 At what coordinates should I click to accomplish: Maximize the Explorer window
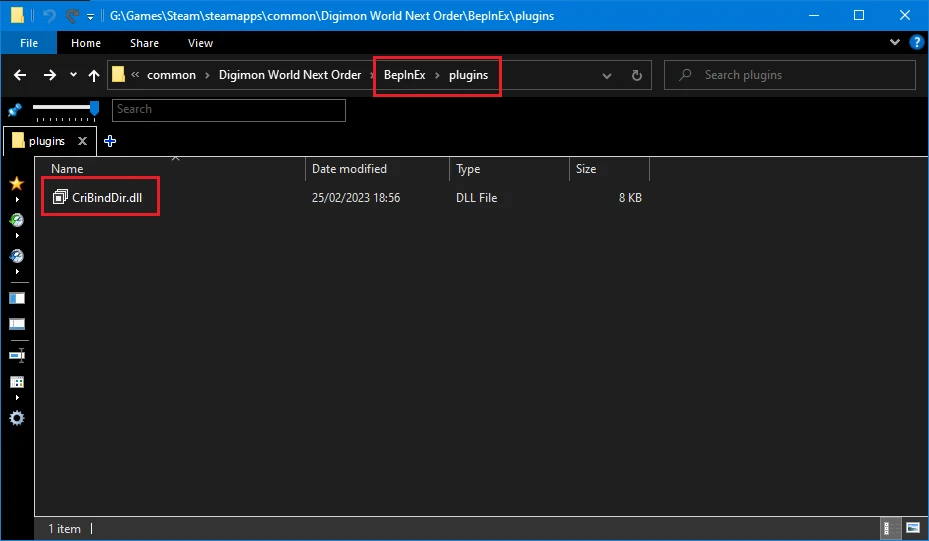859,15
